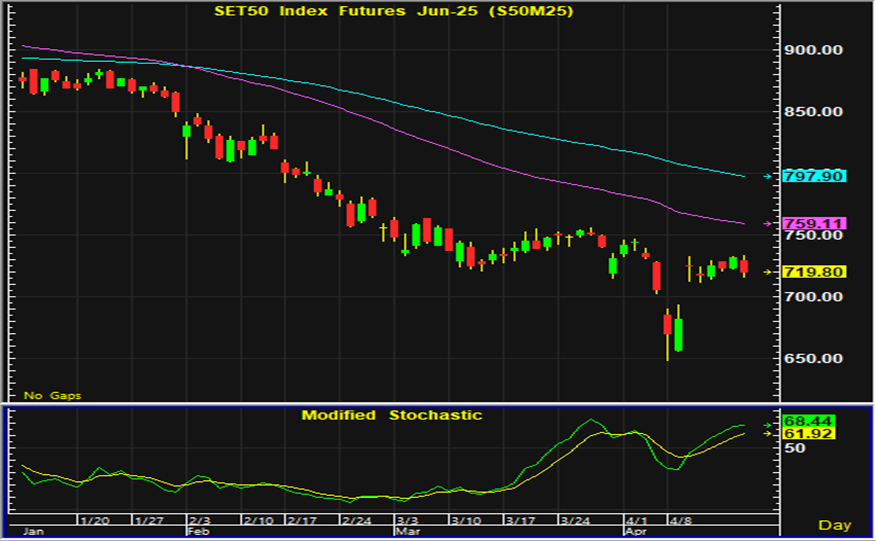Select the green 68.44 stochastic value
876x541 pixels.
coord(808,421)
